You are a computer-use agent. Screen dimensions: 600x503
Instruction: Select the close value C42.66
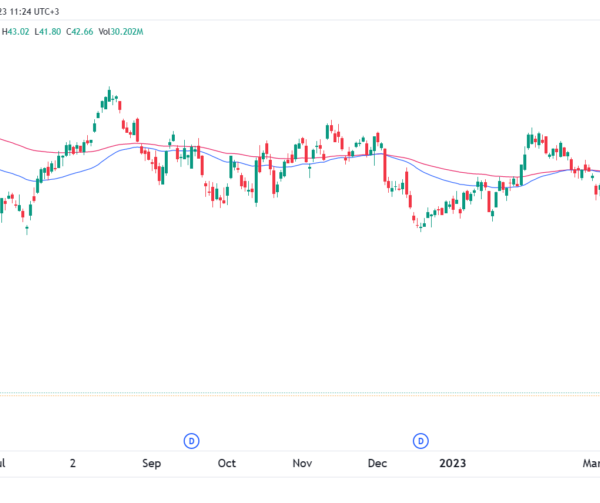click(80, 32)
